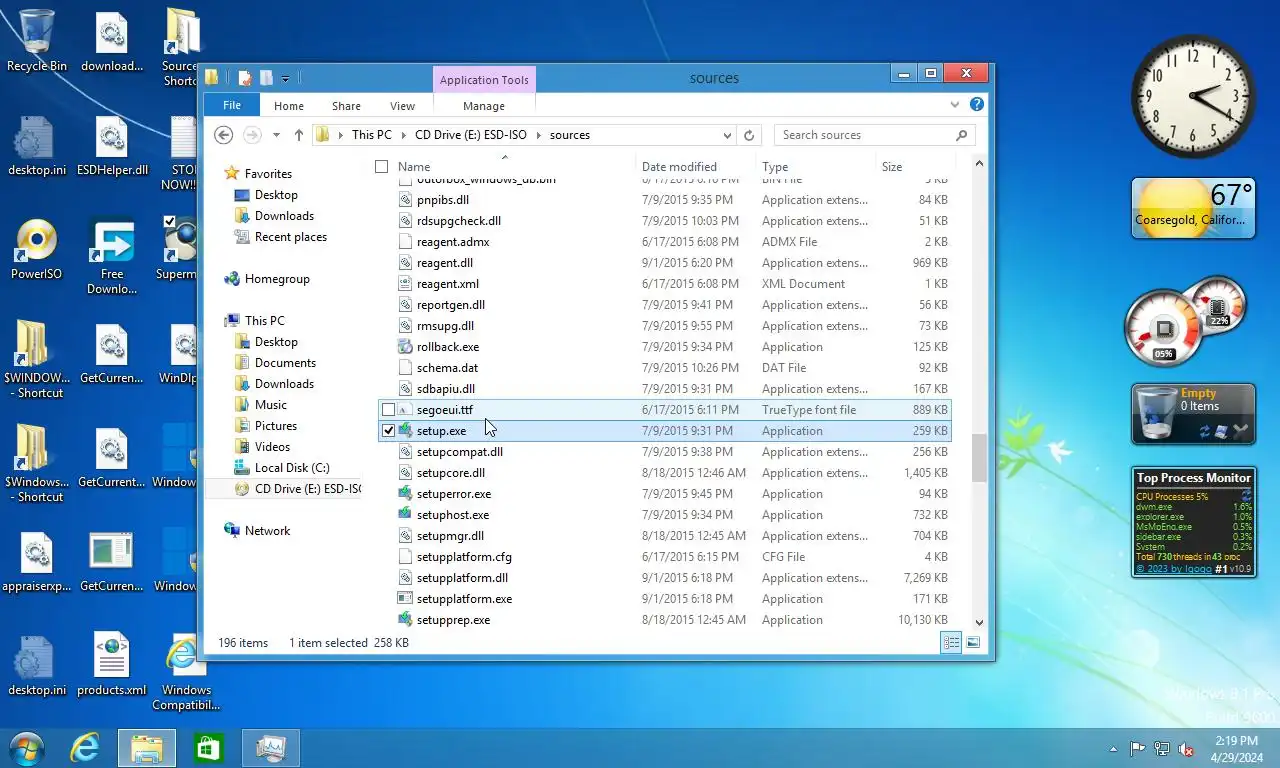The height and width of the screenshot is (768, 1280).
Task: Launch Internet Explorer from taskbar
Action: coord(86,748)
